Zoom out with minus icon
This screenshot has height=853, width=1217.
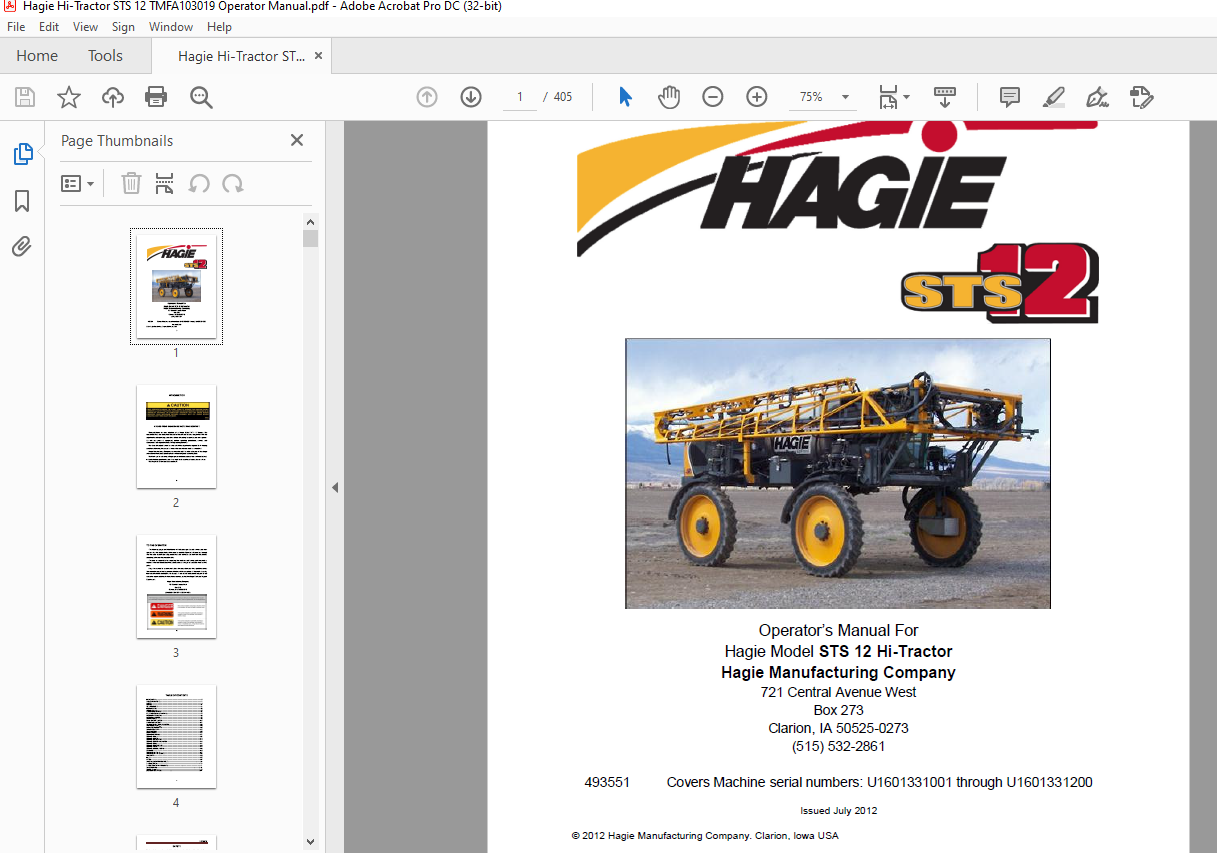point(713,97)
